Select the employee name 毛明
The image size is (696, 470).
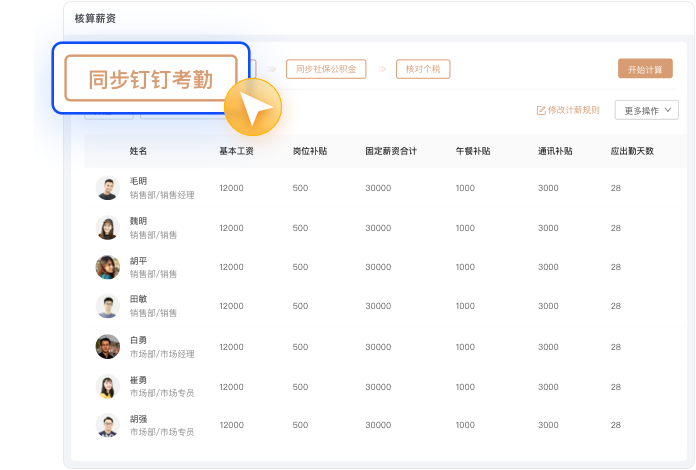[138, 181]
